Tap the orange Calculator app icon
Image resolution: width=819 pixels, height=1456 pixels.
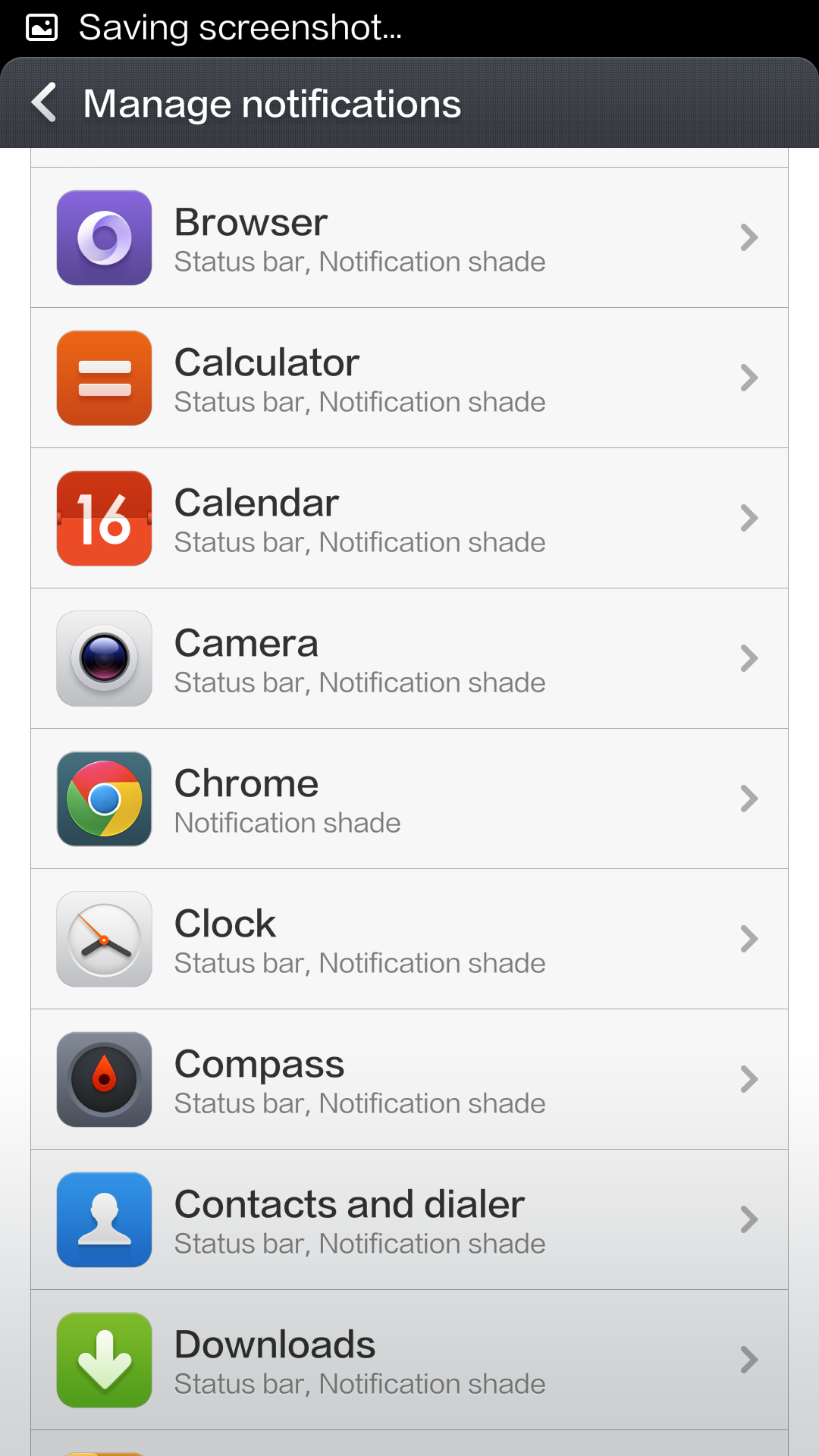[x=105, y=378]
